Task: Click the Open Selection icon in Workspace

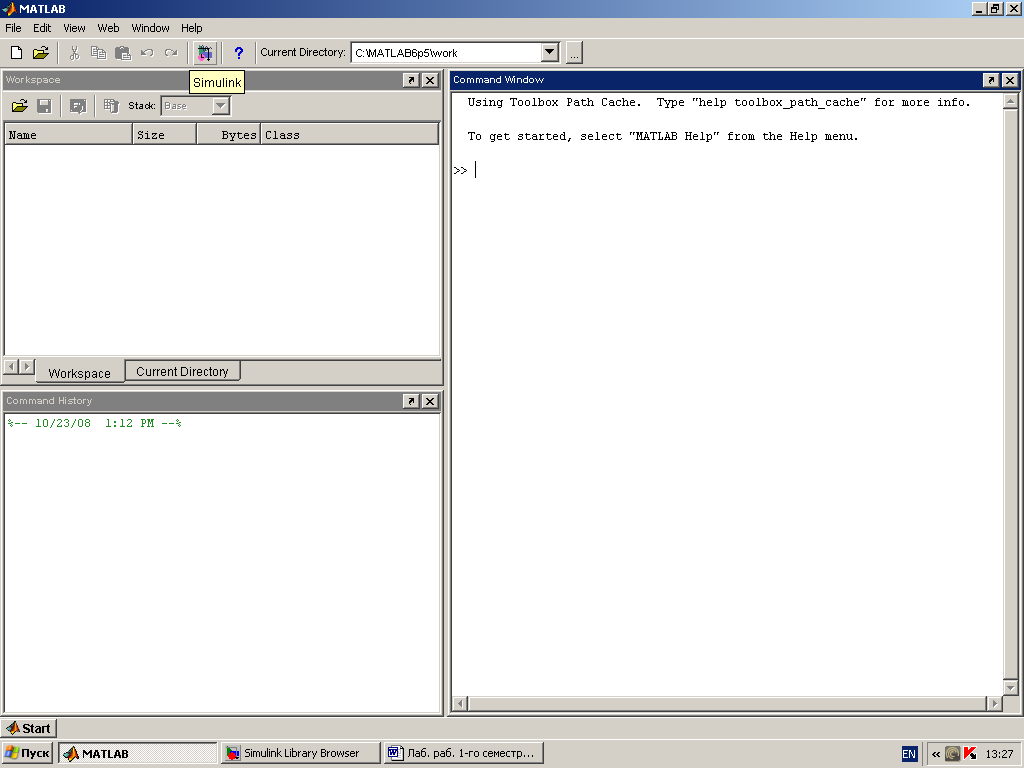Action: (78, 106)
